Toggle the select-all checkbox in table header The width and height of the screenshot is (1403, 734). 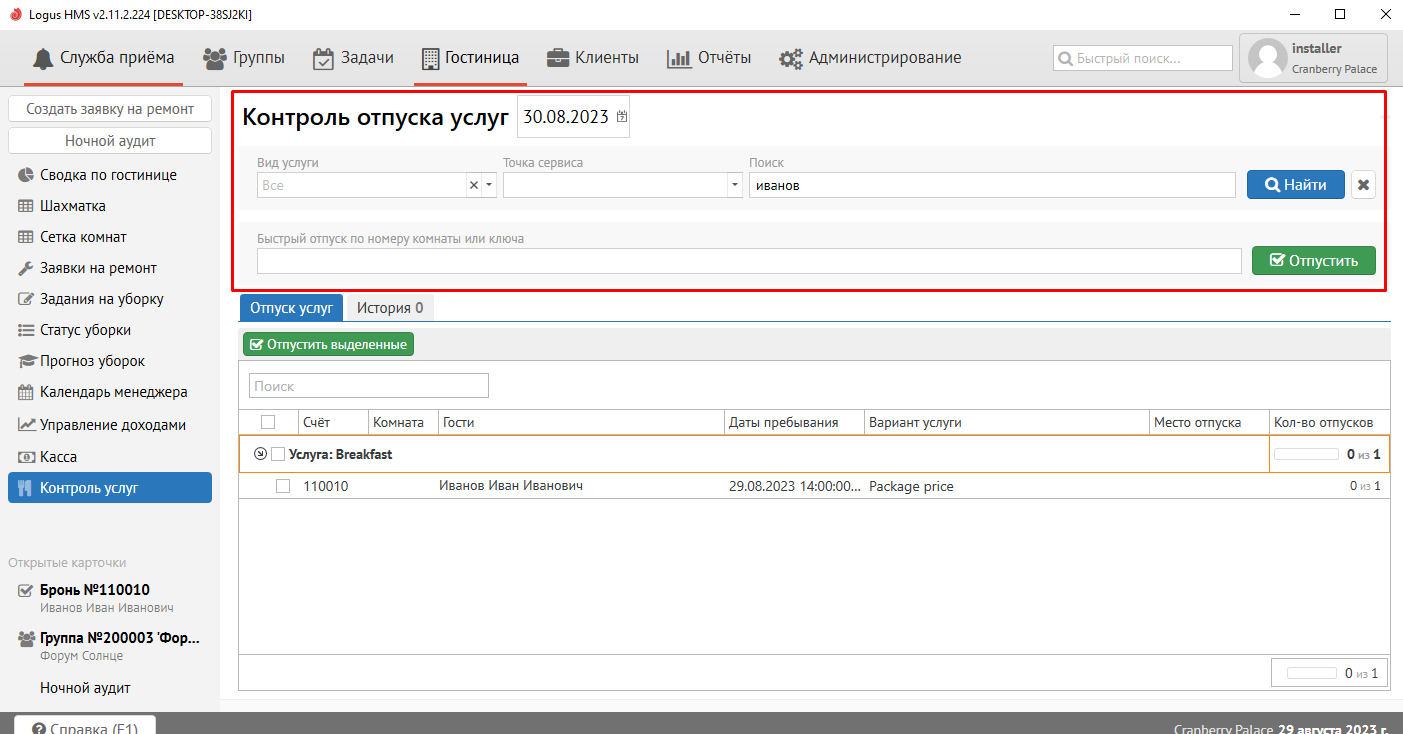tap(268, 422)
